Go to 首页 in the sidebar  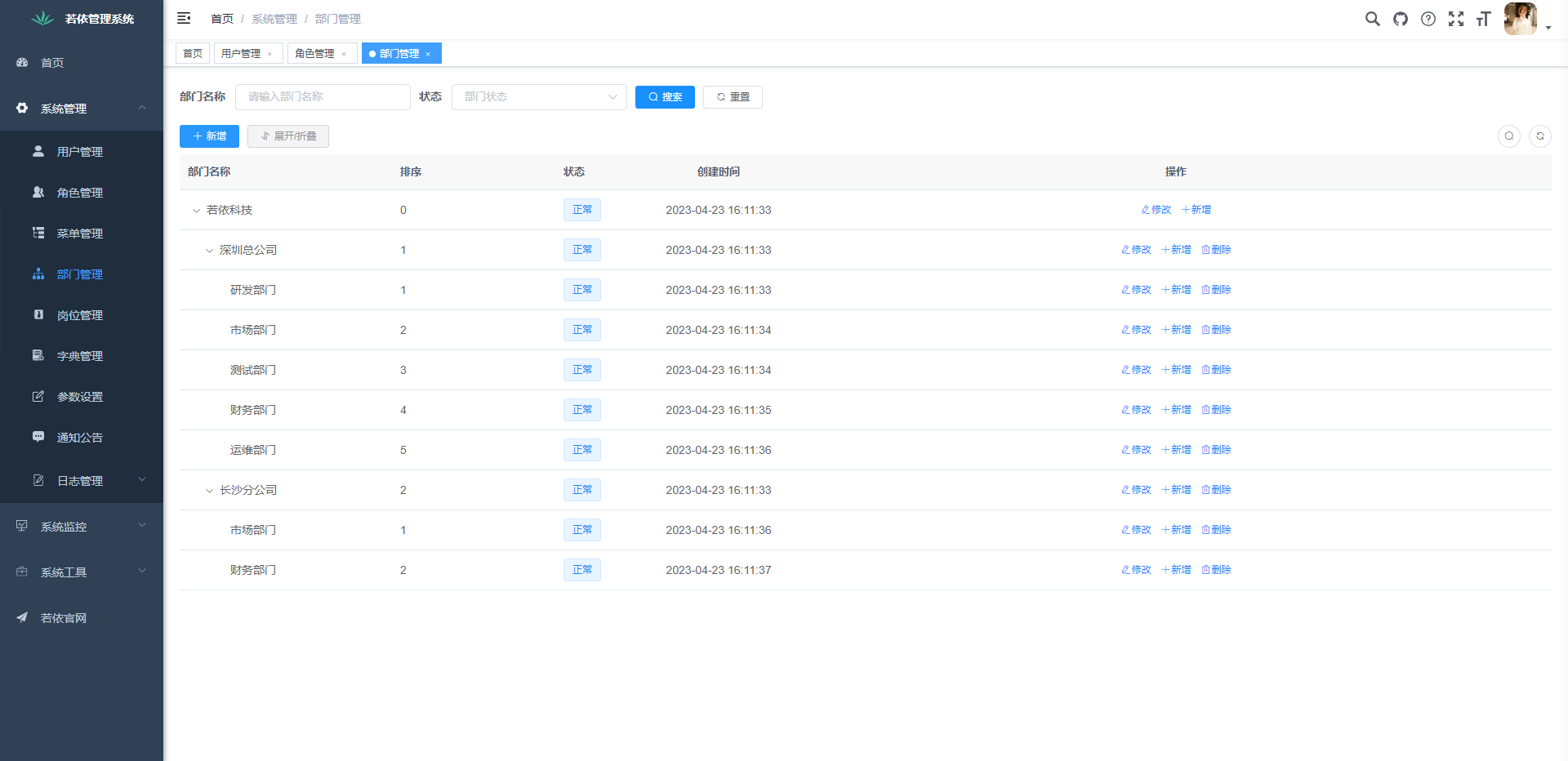82,63
